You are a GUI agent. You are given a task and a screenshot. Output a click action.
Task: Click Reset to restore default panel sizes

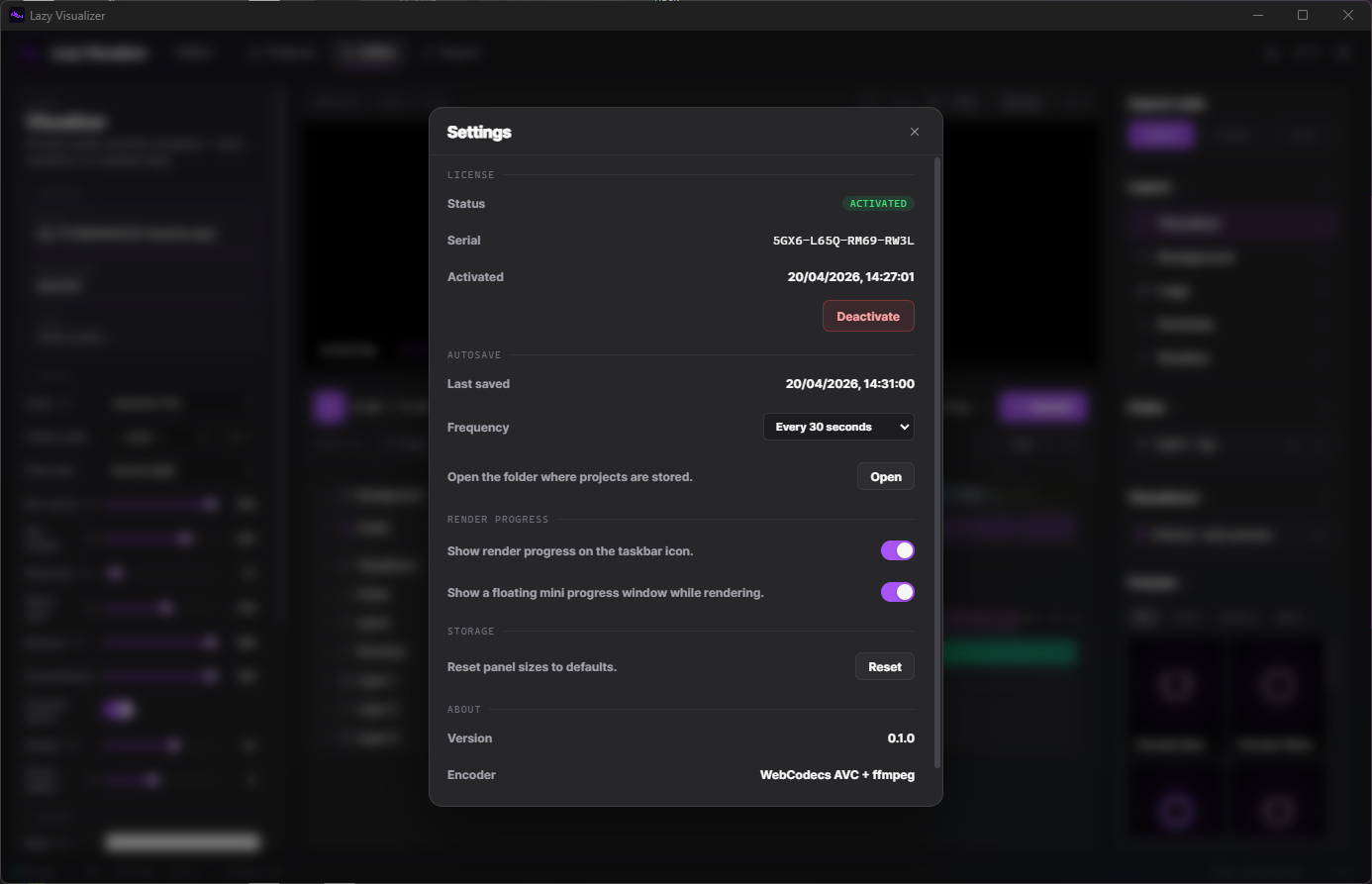point(884,666)
